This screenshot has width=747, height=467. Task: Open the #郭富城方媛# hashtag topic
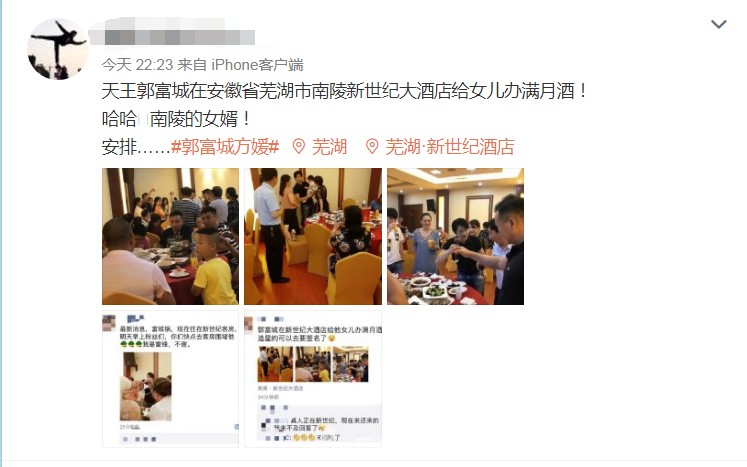coord(225,147)
